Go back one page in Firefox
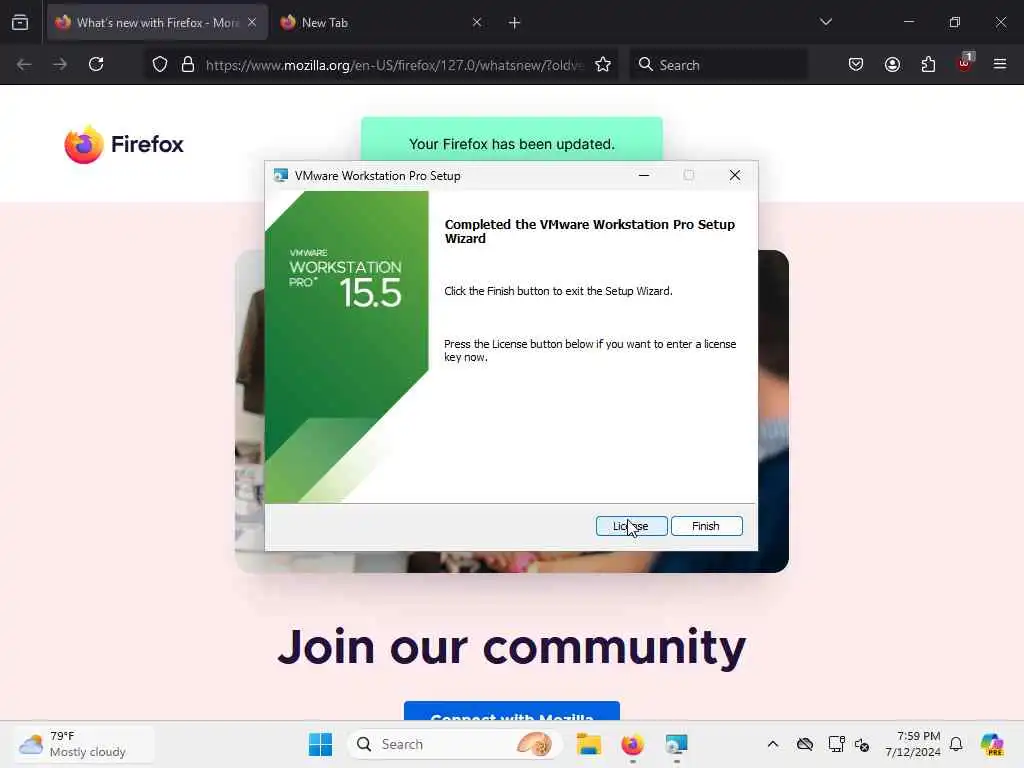 click(x=24, y=65)
